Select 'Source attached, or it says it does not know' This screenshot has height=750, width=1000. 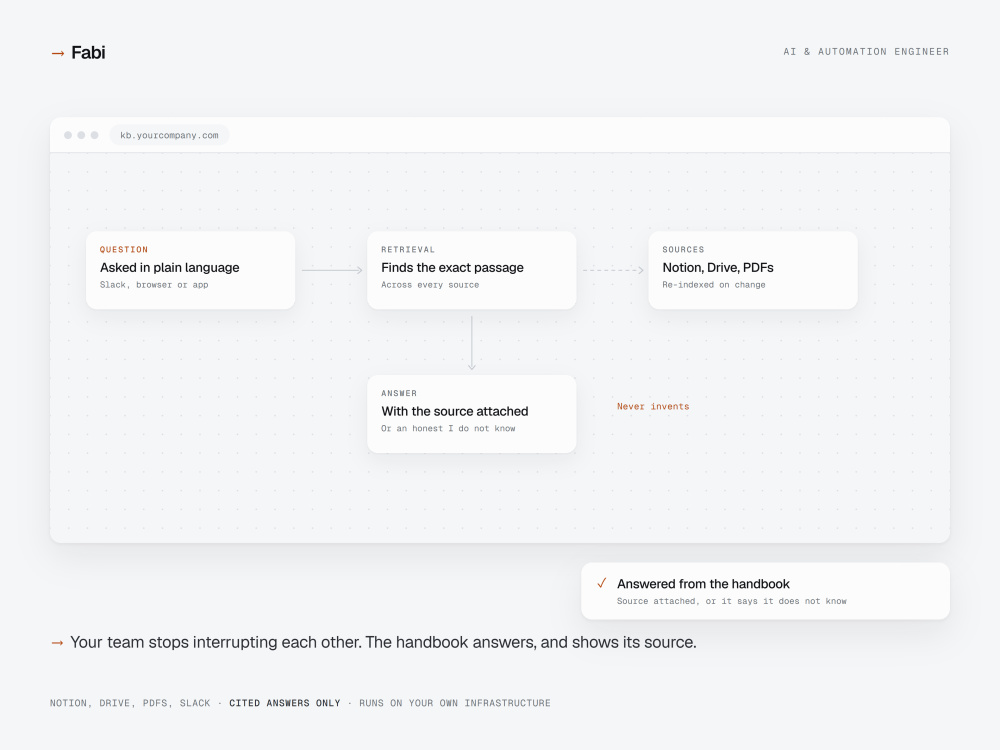pos(732,601)
